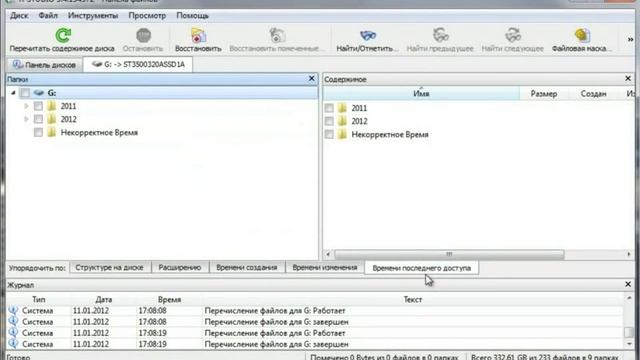Viewport: 640px width, 360px height.
Task: Click the Восстановить помеченные icon
Action: coord(277,35)
